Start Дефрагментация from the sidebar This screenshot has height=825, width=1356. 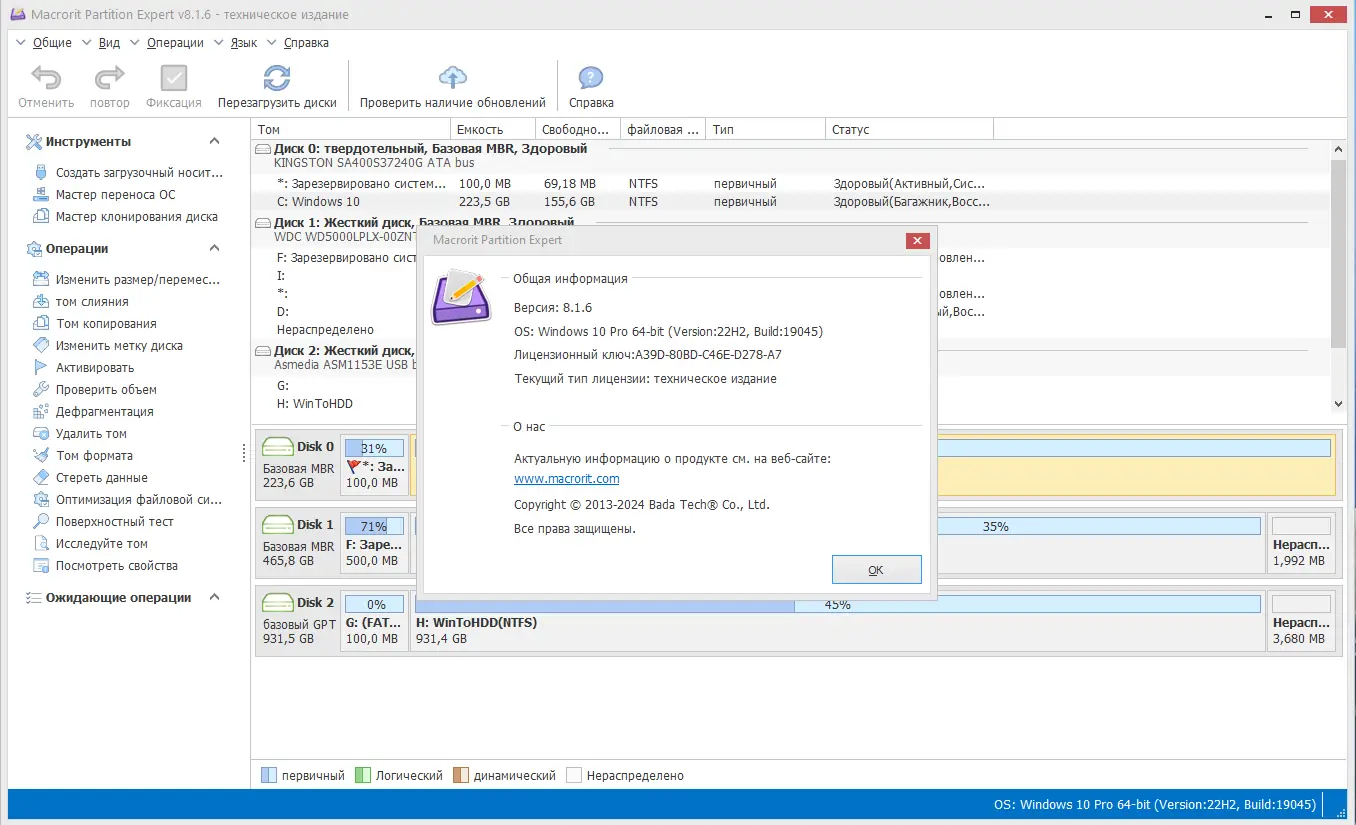coord(93,412)
